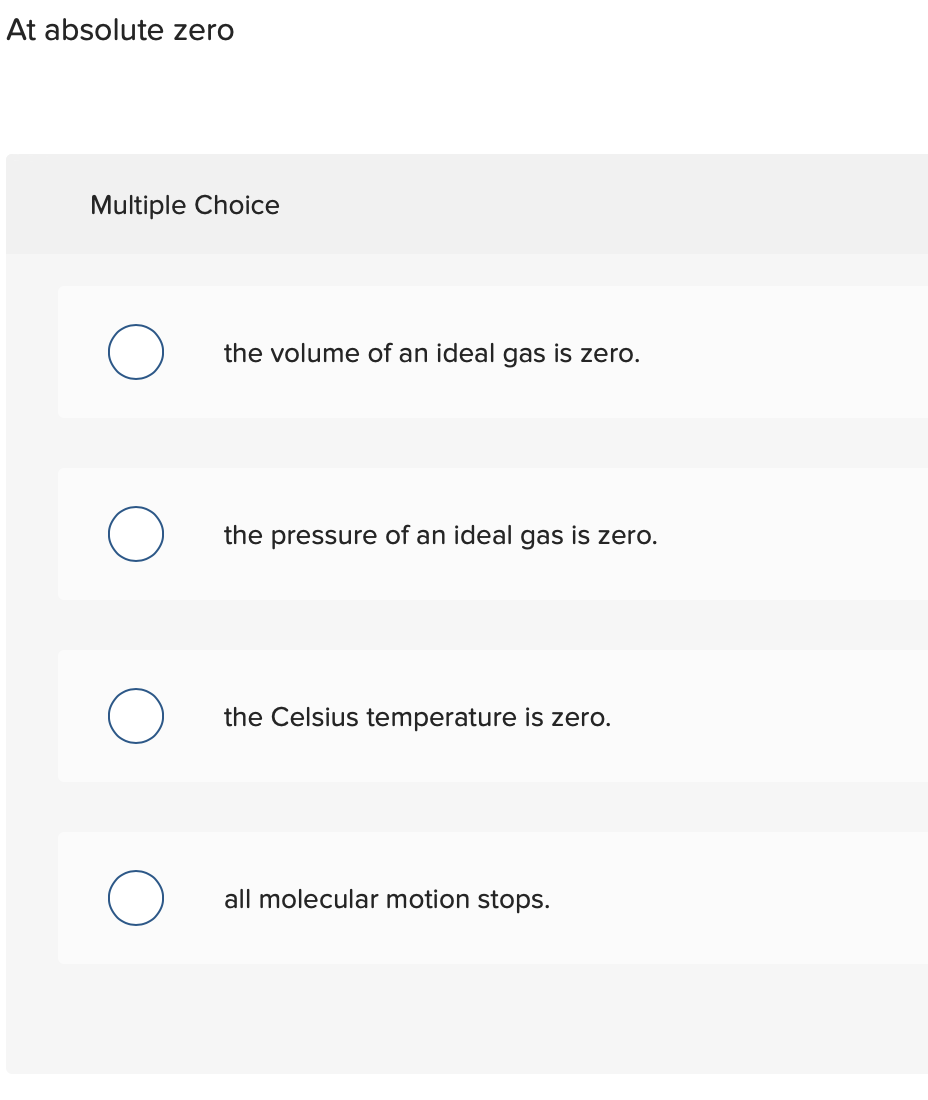928x1100 pixels.
Task: Select the fourth answer option card
Action: tap(450, 898)
